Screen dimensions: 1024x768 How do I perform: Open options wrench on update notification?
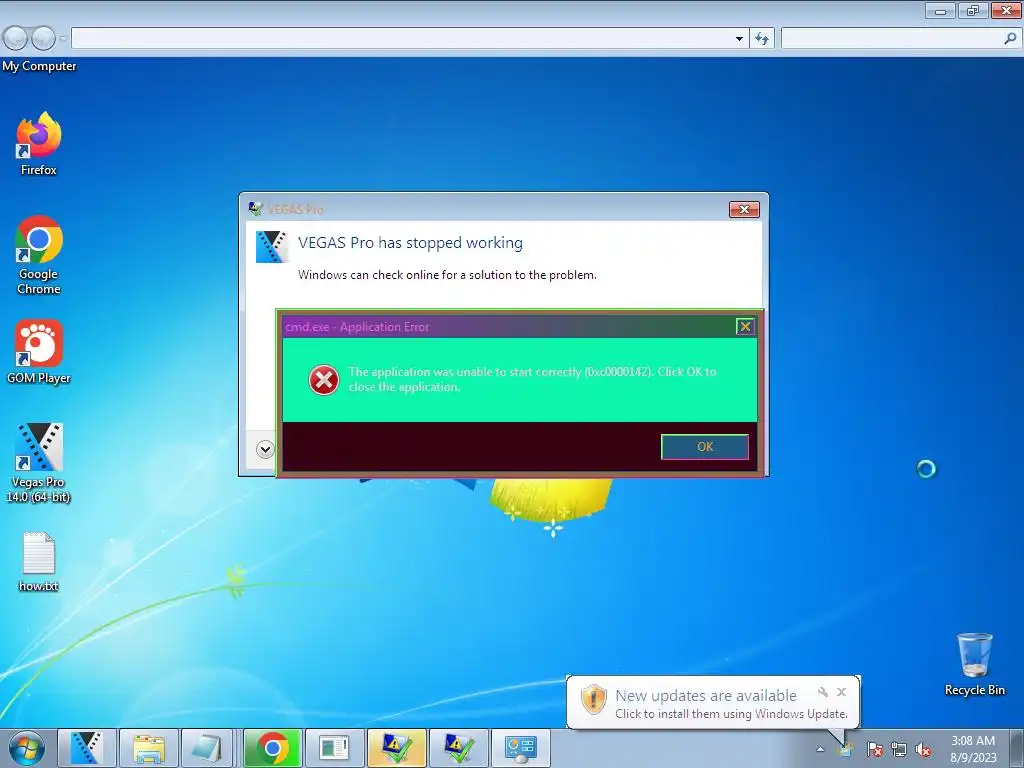pyautogui.click(x=823, y=692)
